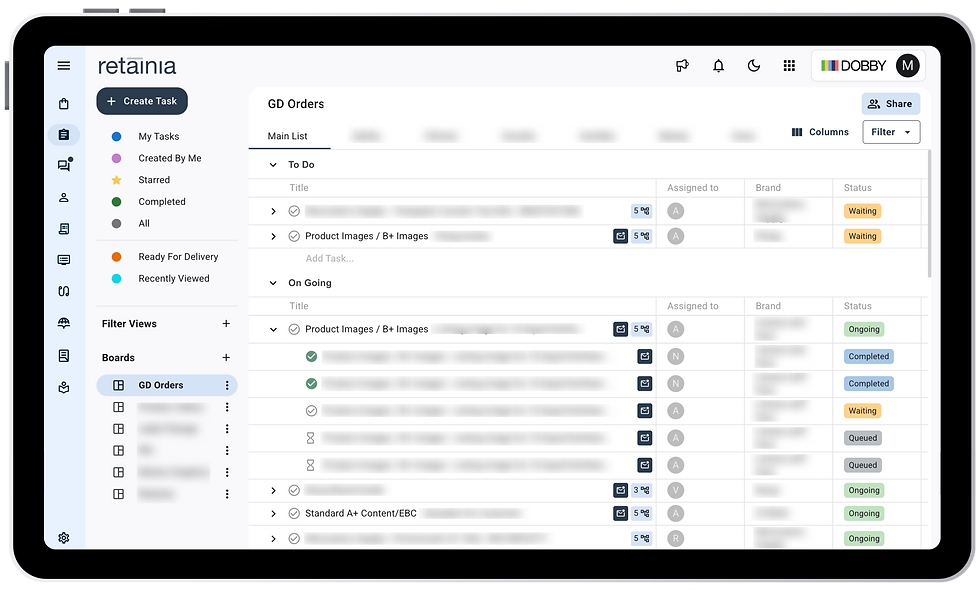Image resolution: width=980 pixels, height=594 pixels.
Task: Open the apps grid icon
Action: point(788,65)
